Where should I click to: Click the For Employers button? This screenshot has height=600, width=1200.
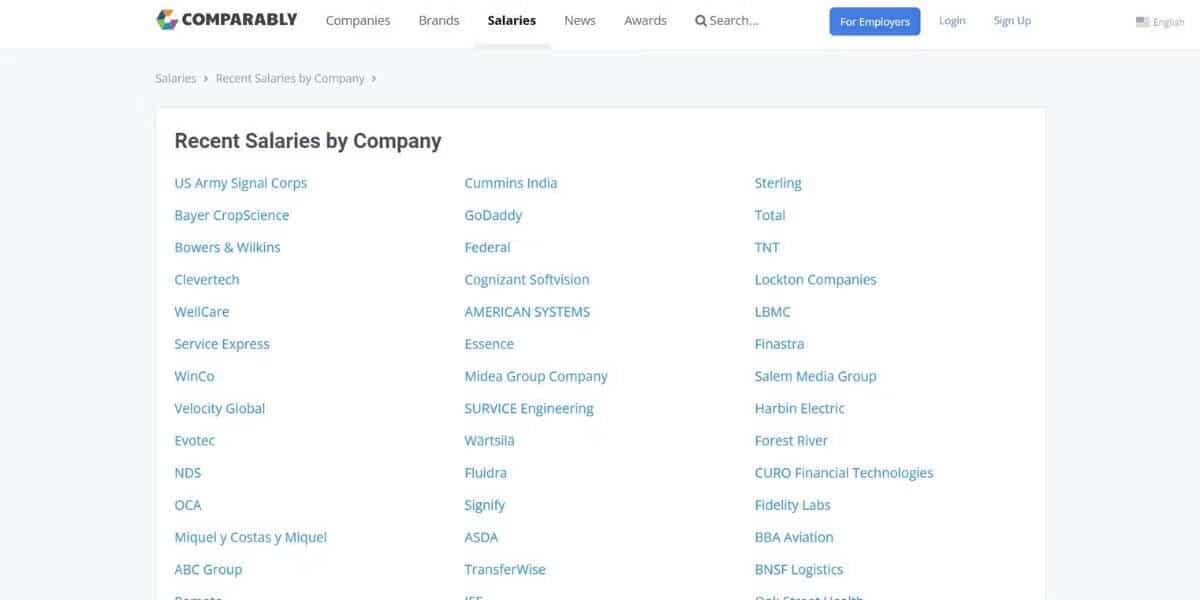pyautogui.click(x=875, y=21)
